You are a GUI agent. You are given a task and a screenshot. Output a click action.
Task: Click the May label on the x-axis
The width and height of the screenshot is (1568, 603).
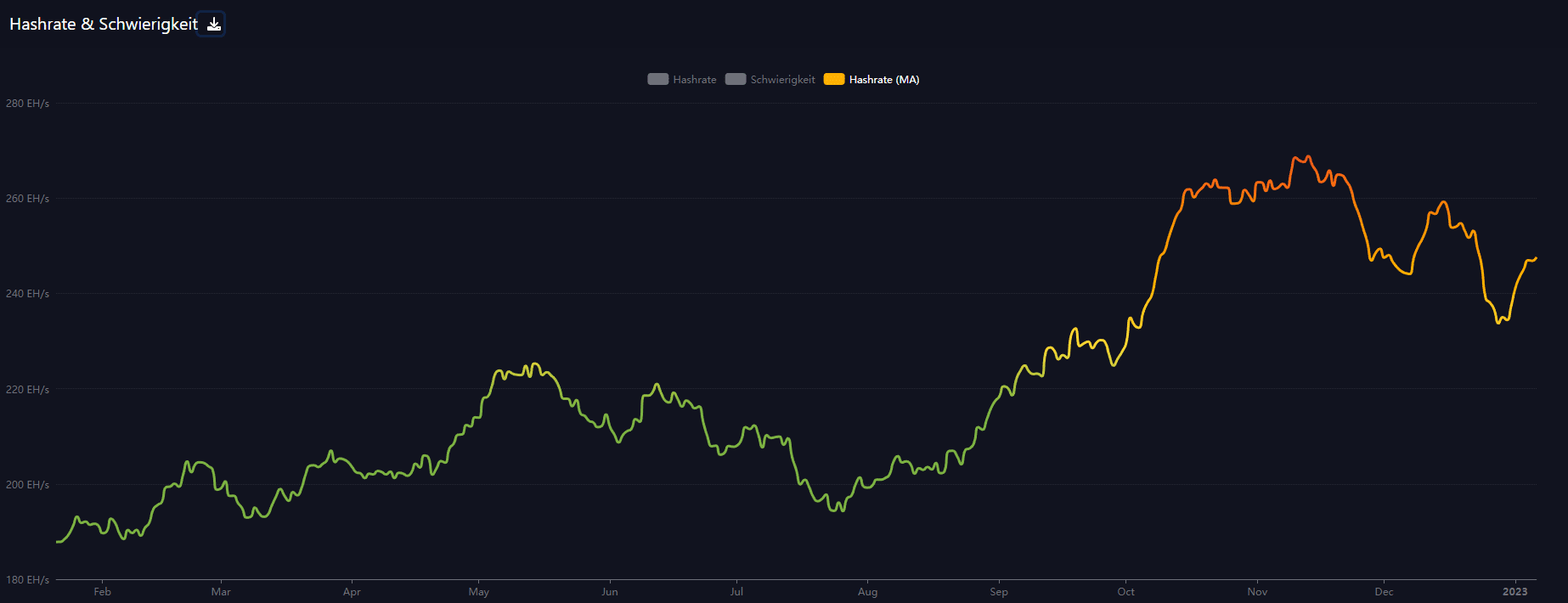[x=478, y=592]
